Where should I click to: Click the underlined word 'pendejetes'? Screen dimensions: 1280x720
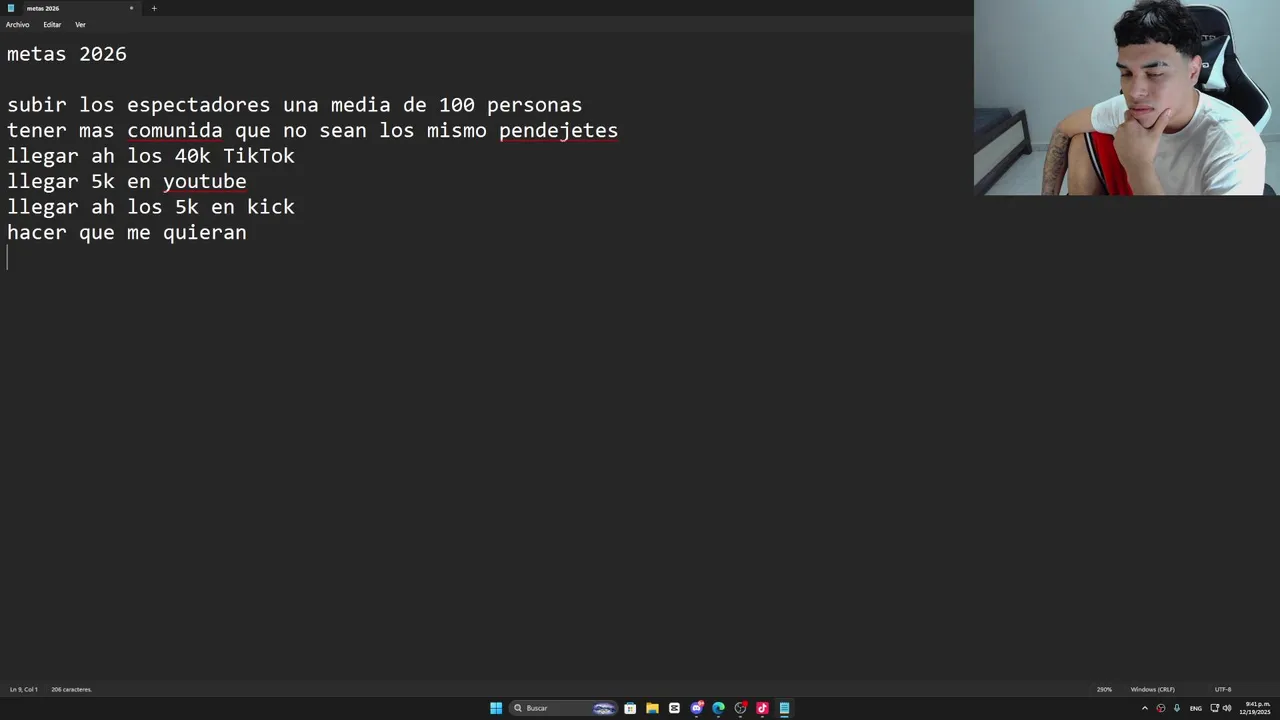(558, 131)
